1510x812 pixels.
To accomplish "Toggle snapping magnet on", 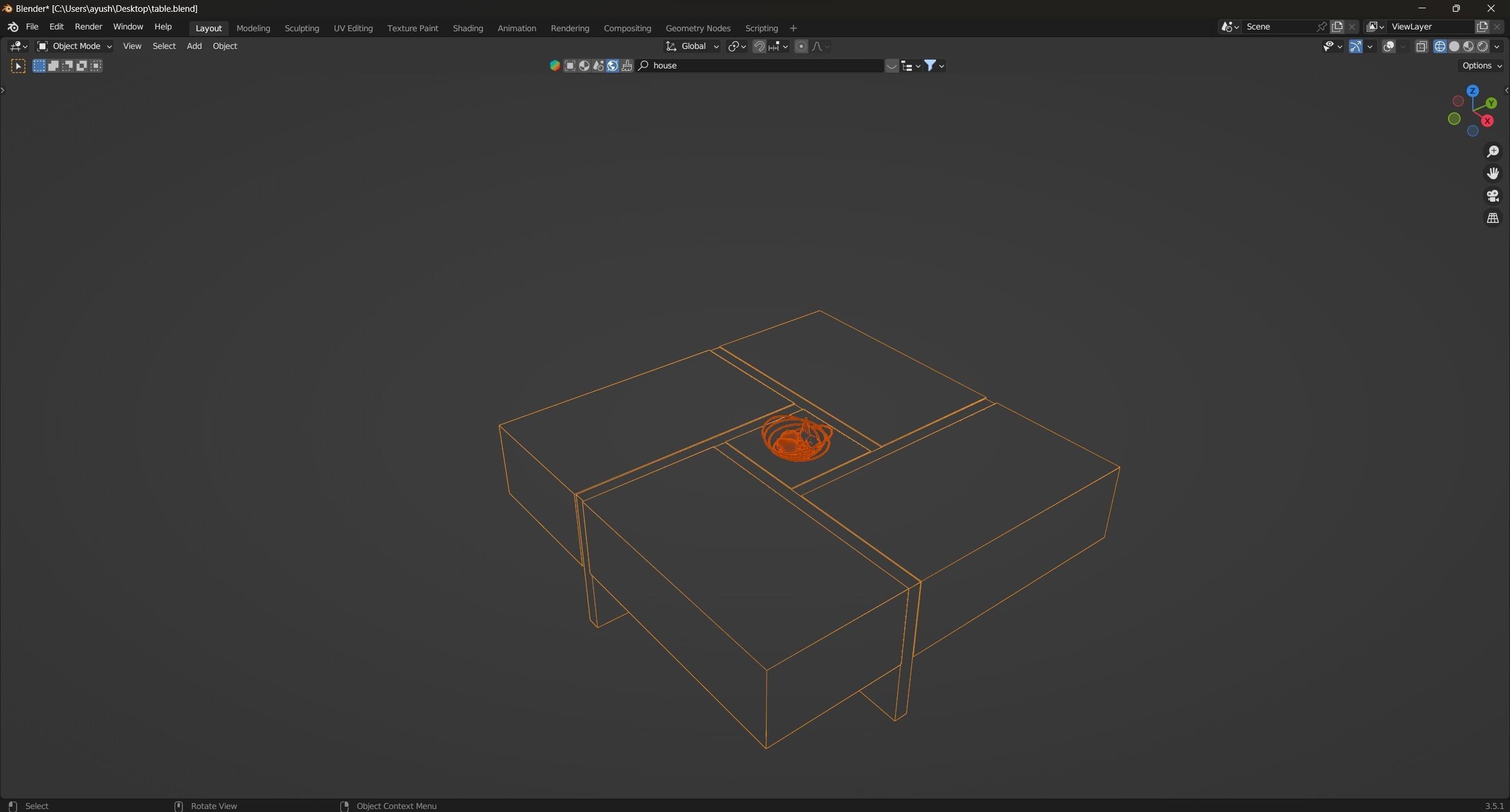I will coord(759,47).
